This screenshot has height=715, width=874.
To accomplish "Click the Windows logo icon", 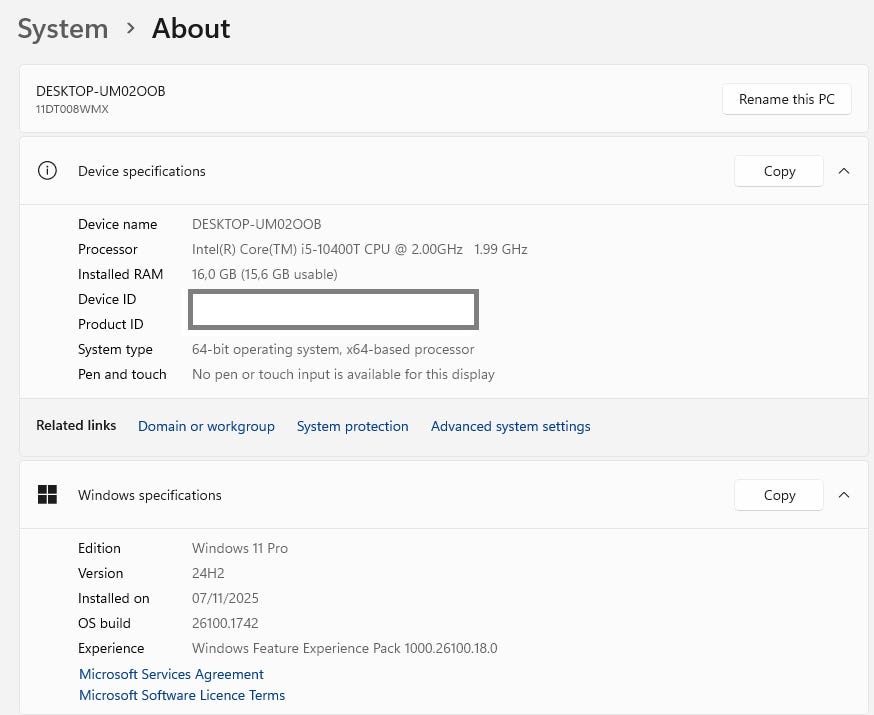I will 47,495.
